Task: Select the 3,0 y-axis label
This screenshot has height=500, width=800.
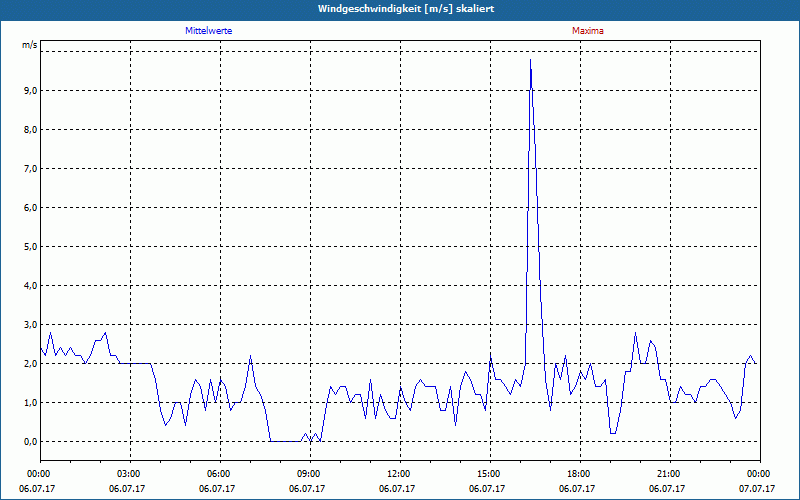Action: (x=30, y=325)
